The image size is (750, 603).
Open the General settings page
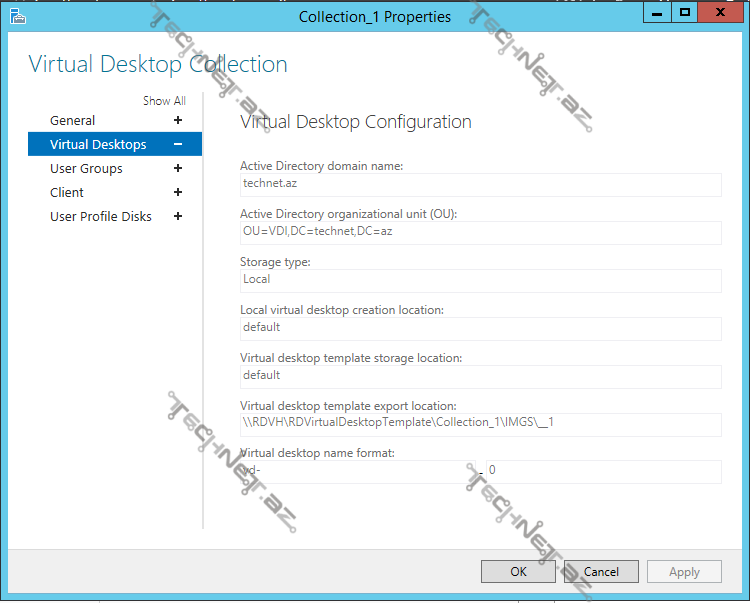coord(73,120)
